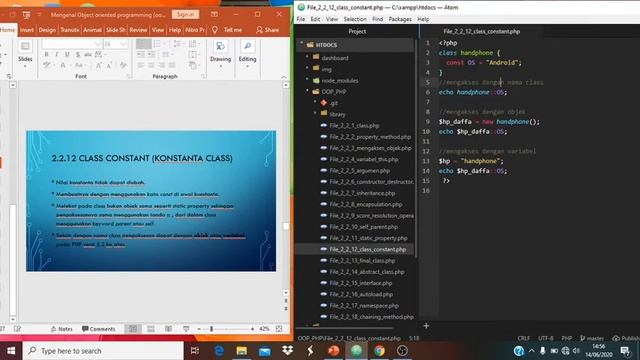
Task: Open File menu in Atom
Action: click(301, 19)
